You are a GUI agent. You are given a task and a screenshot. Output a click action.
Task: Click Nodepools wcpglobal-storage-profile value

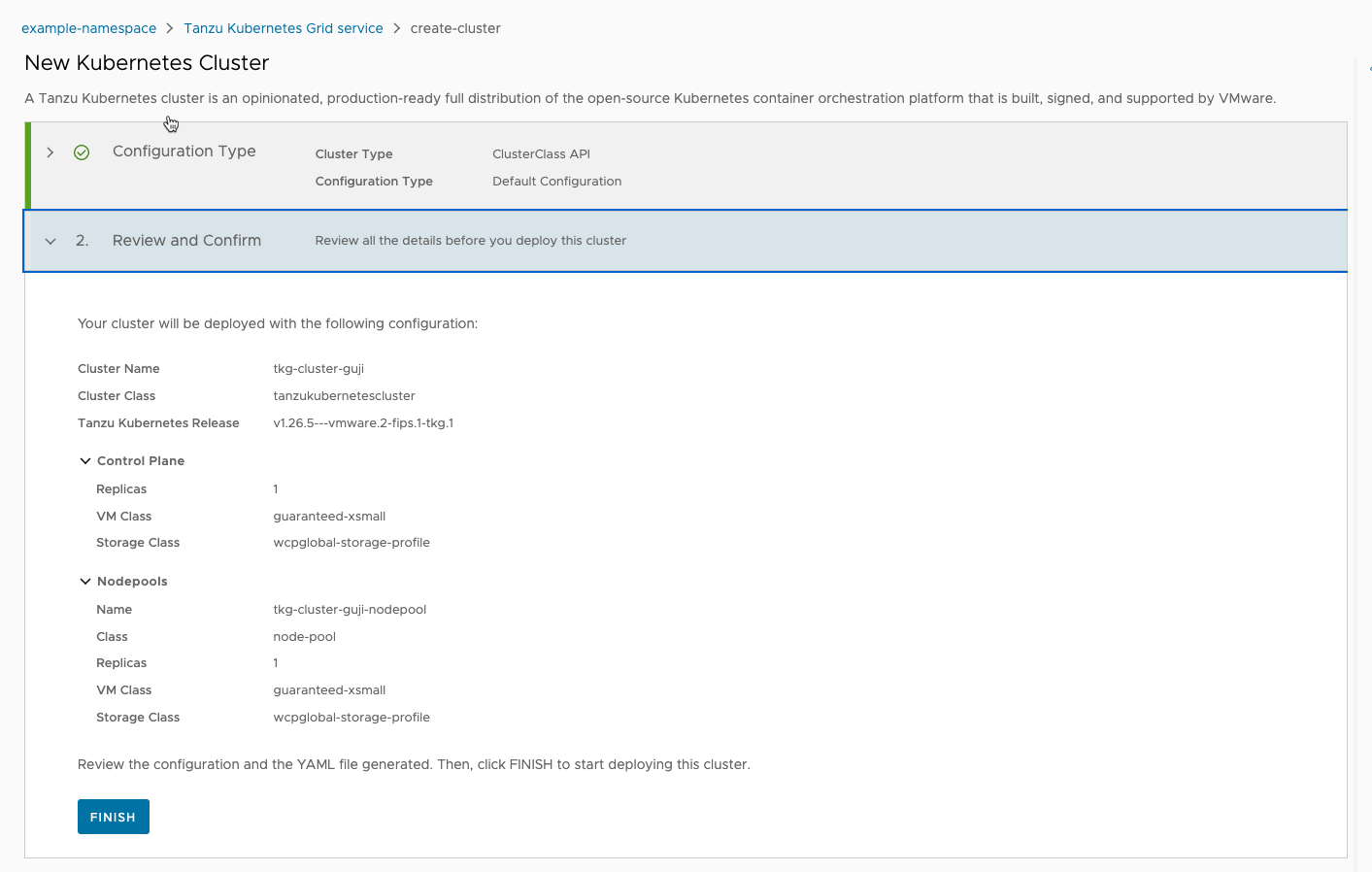(x=351, y=718)
